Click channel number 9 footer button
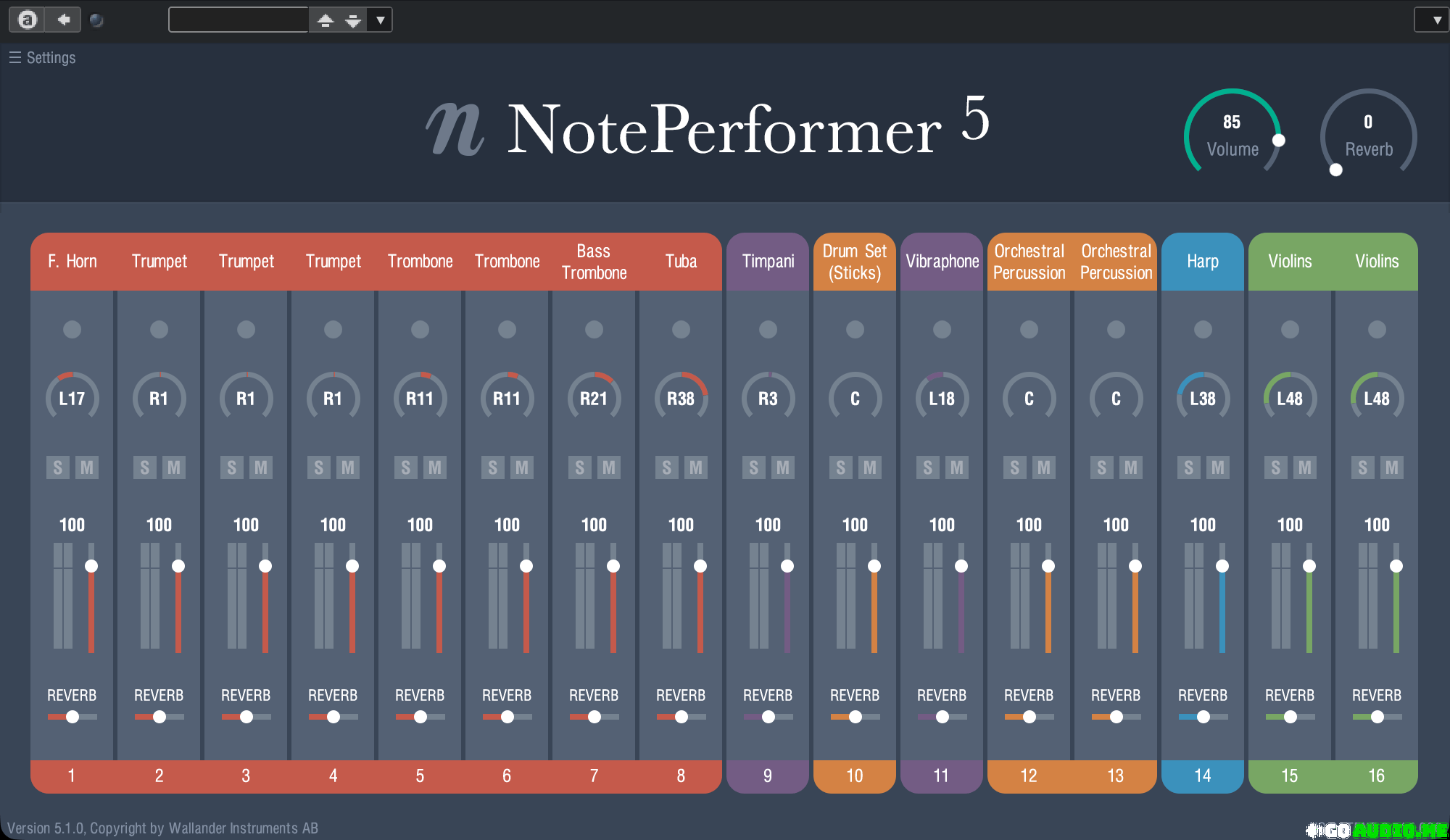This screenshot has height=840, width=1450. coord(768,775)
